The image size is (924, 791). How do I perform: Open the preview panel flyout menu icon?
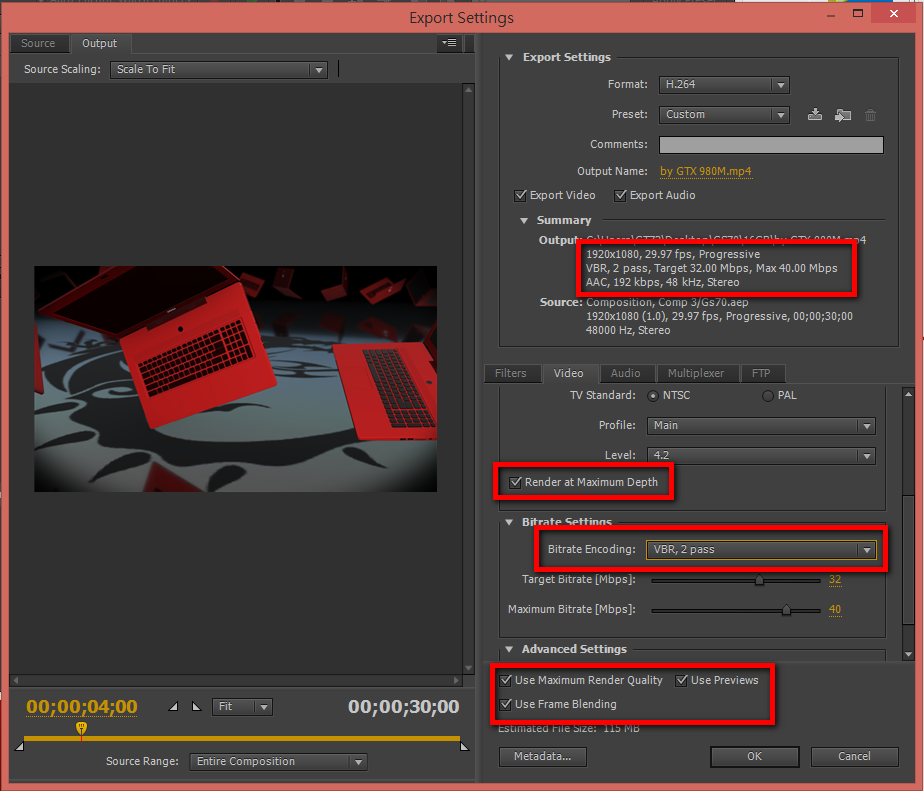[450, 43]
